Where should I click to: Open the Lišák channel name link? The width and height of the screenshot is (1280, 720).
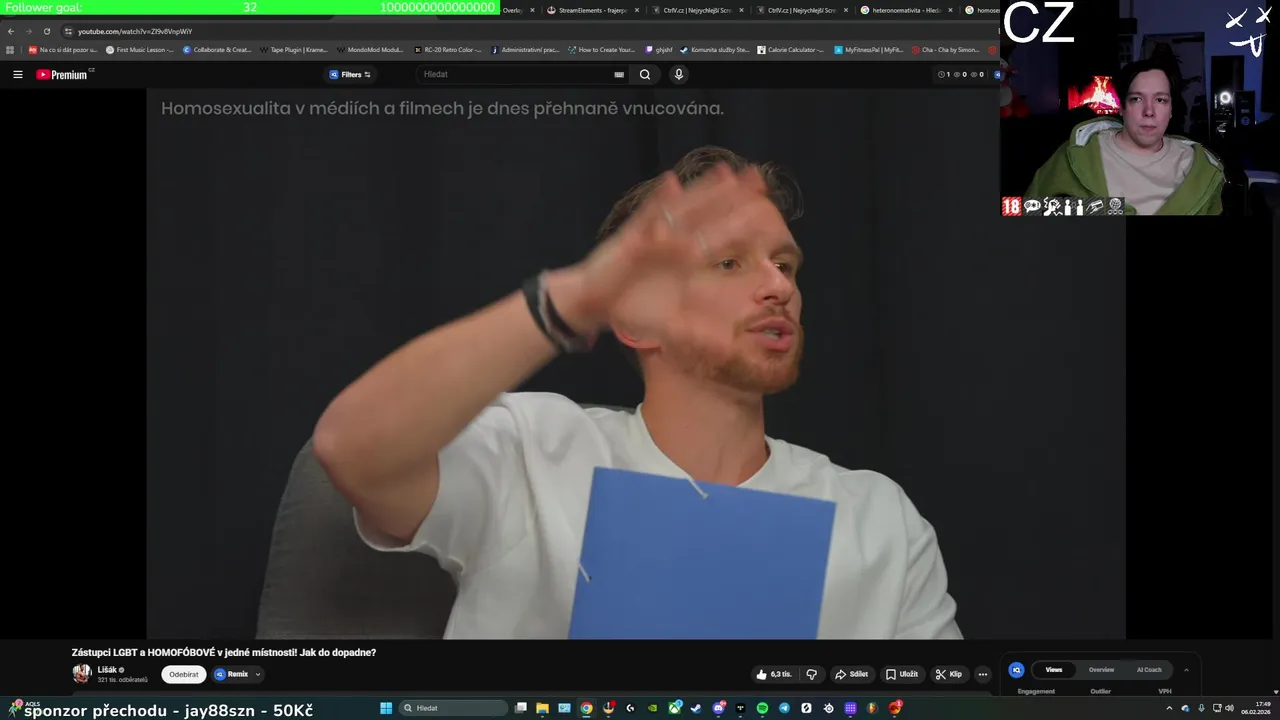pyautogui.click(x=107, y=670)
